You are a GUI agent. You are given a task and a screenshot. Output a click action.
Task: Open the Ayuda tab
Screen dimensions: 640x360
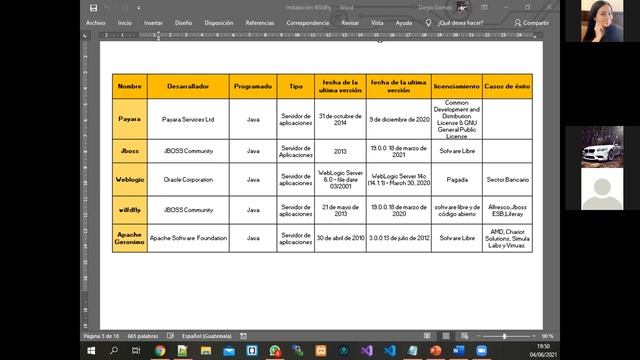[x=404, y=23]
